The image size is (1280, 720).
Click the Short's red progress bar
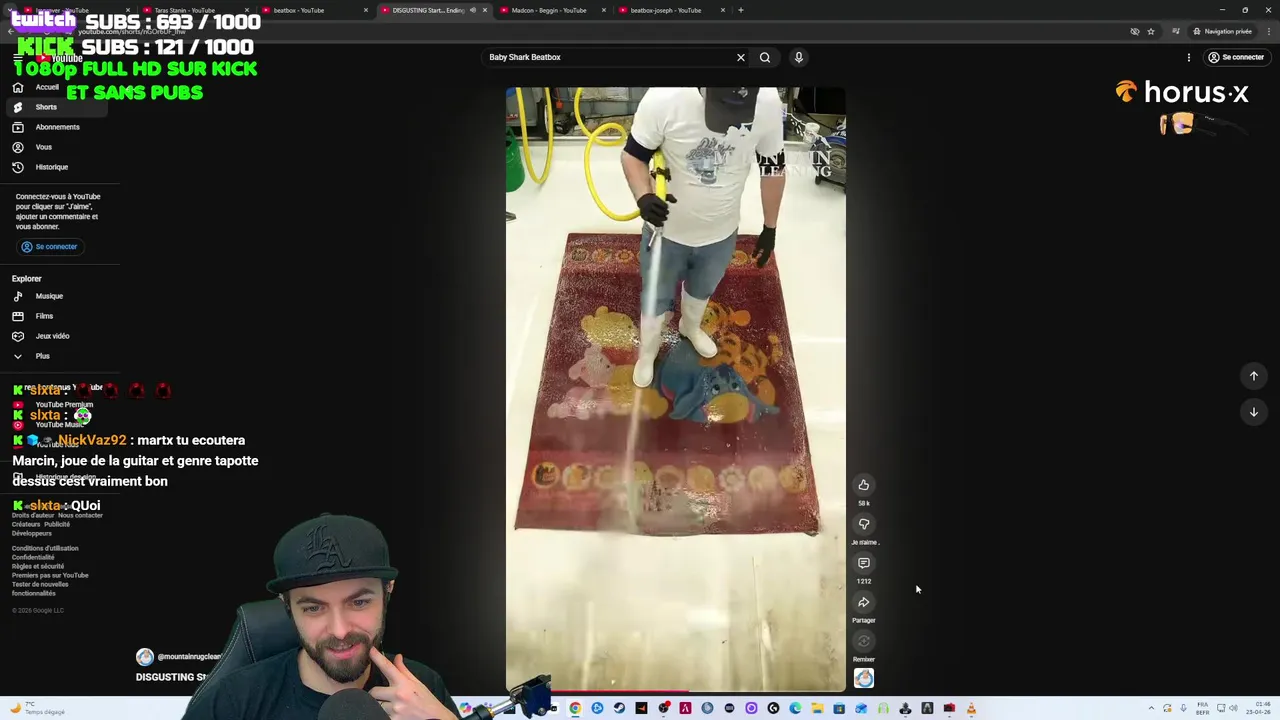(x=675, y=690)
